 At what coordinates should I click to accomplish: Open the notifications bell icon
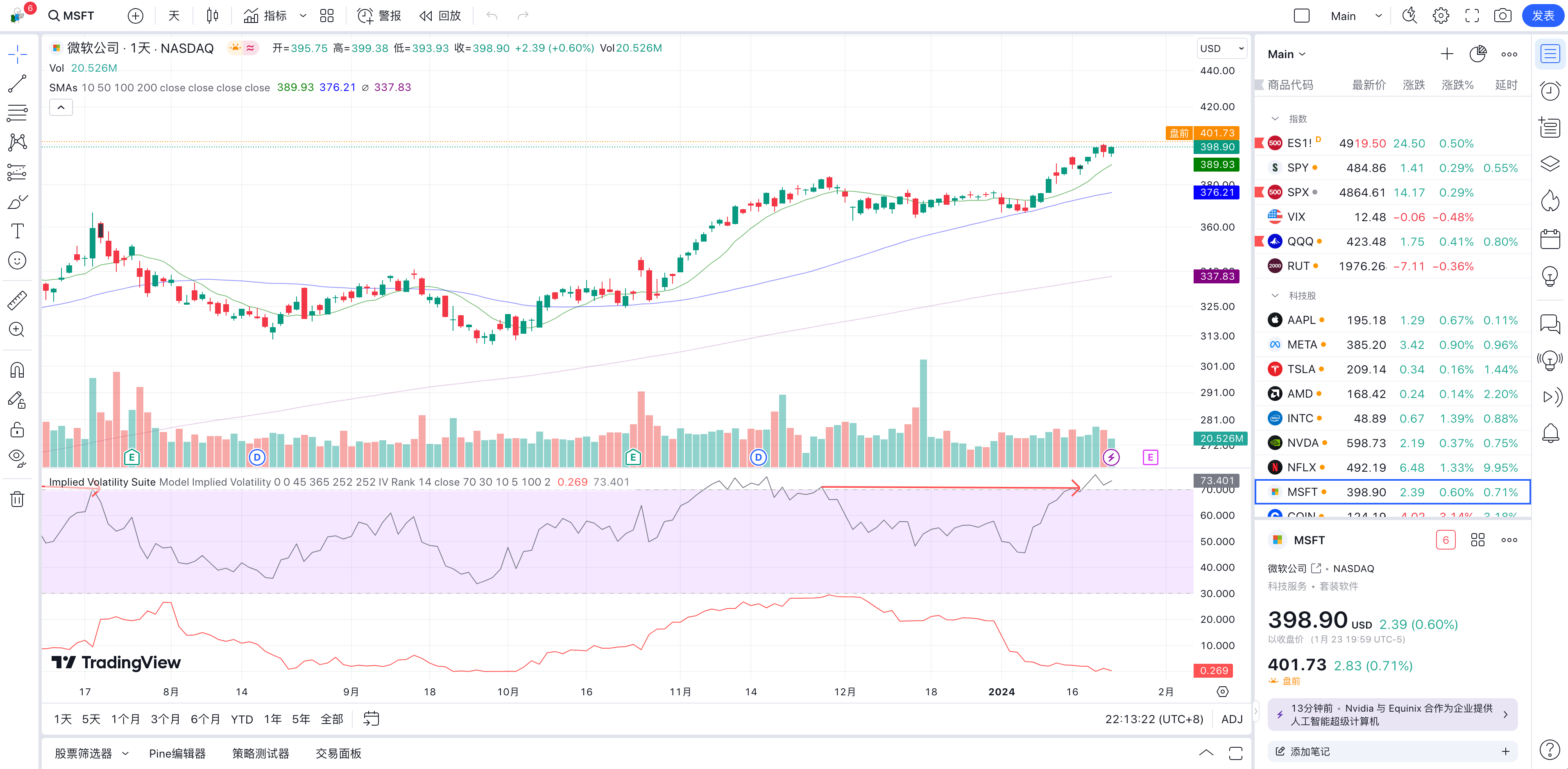tap(1550, 433)
